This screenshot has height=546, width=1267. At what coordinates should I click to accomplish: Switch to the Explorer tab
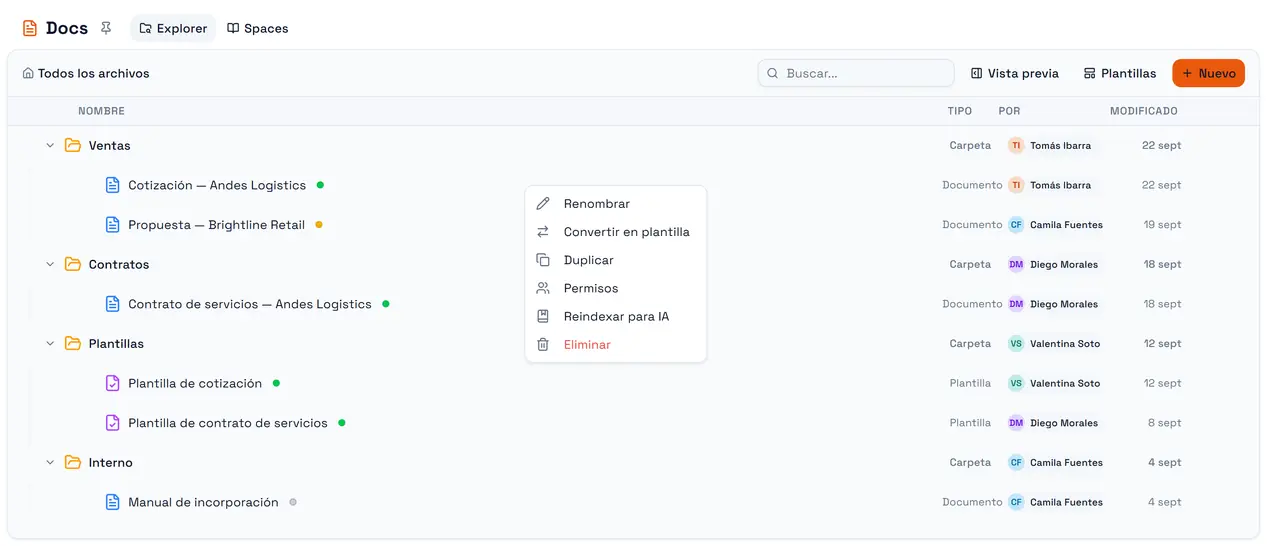(x=173, y=28)
